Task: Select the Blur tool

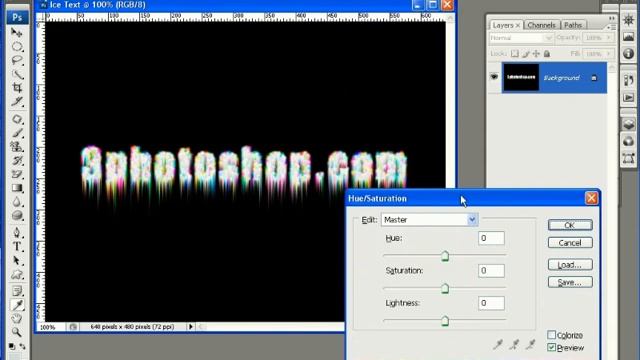Action: pyautogui.click(x=17, y=202)
